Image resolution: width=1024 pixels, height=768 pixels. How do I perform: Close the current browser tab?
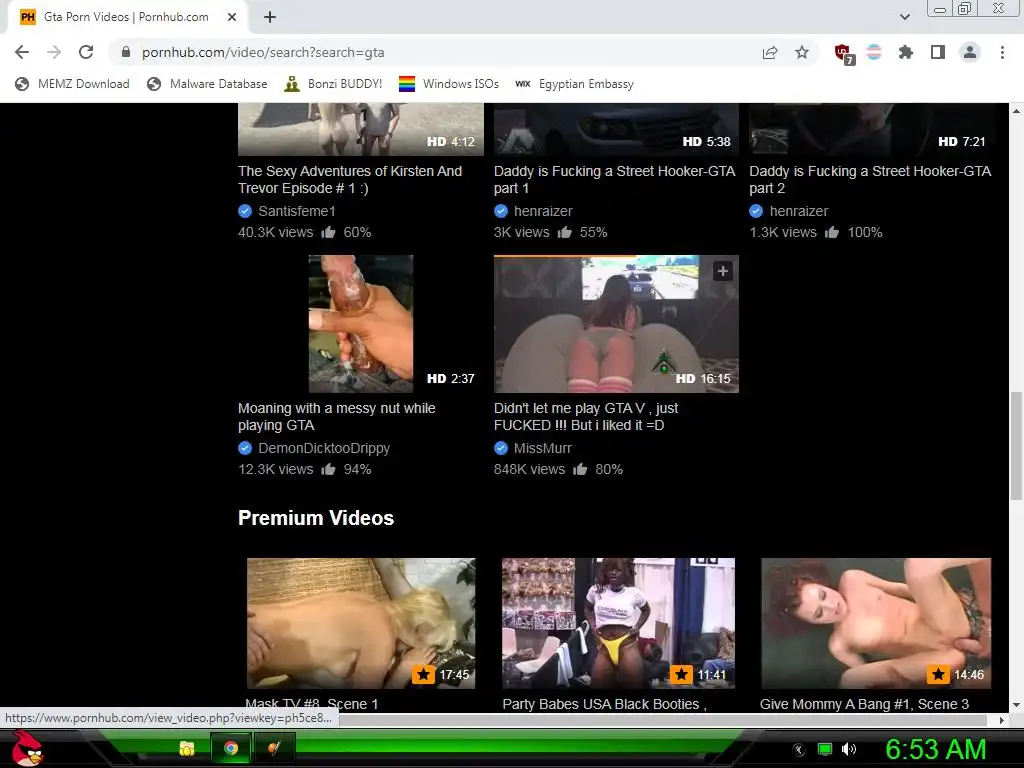(x=232, y=17)
